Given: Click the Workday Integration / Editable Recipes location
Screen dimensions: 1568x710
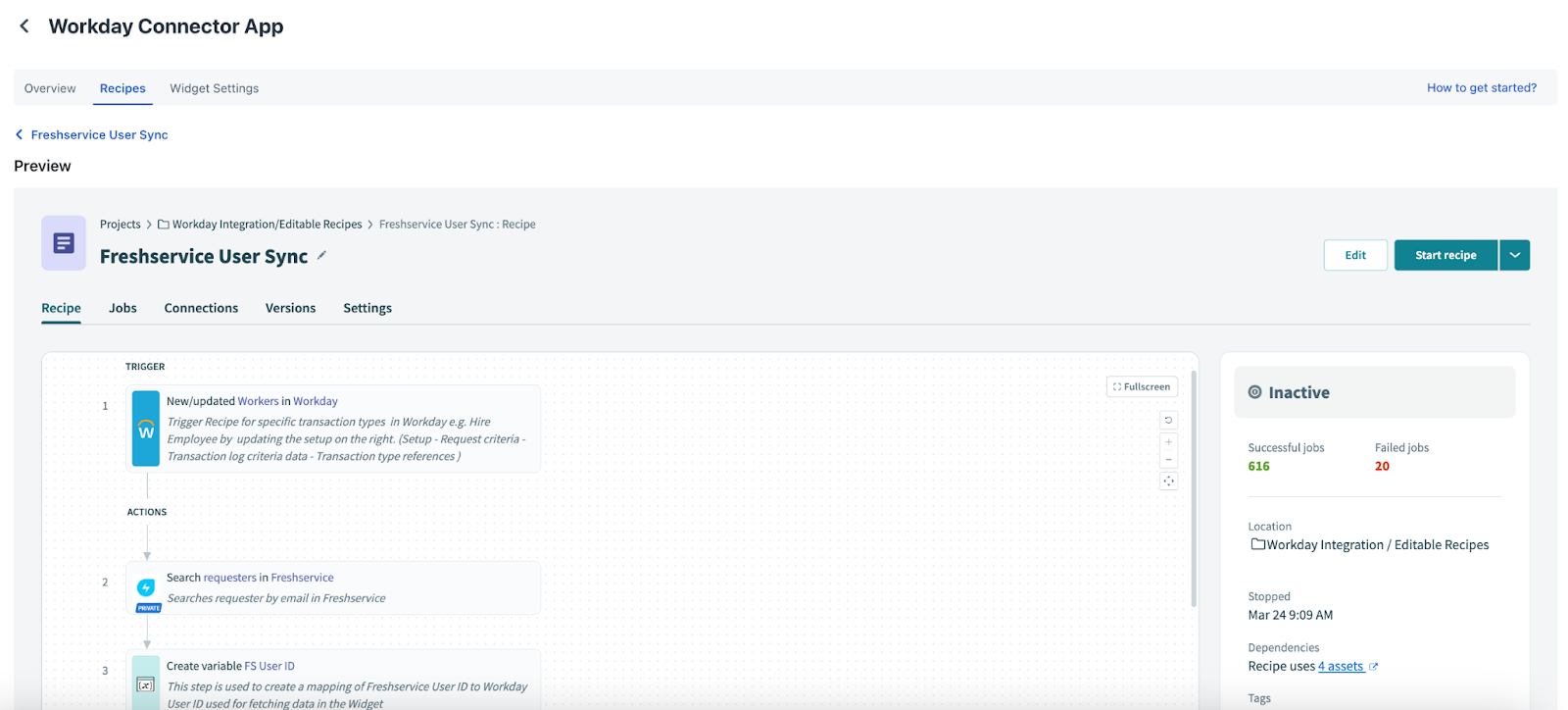Looking at the screenshot, I should click(1377, 545).
